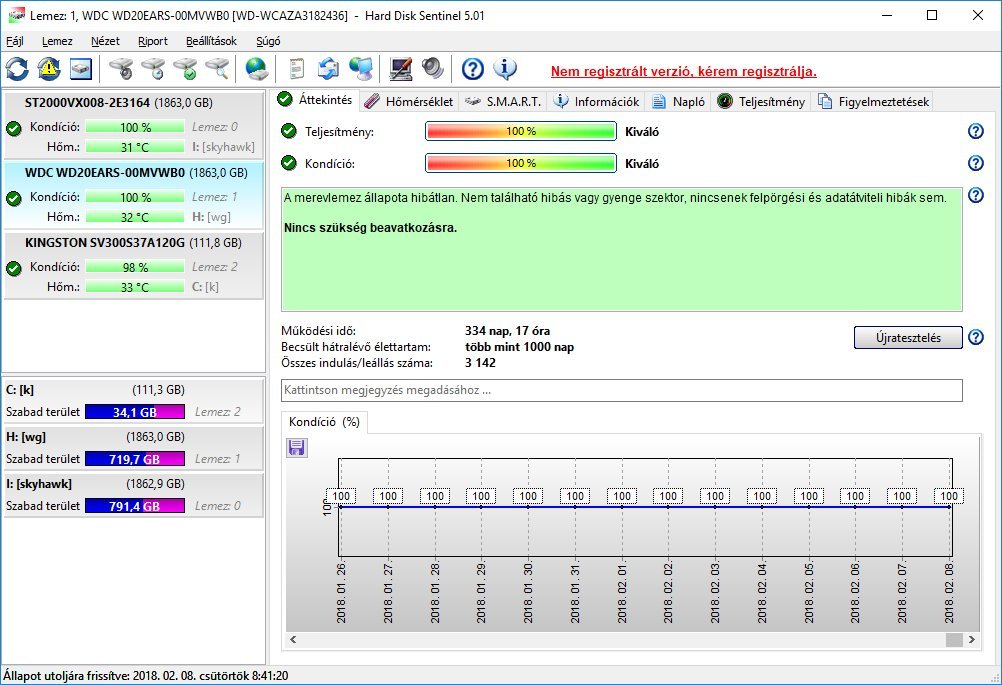
Task: Click the refresh with warning triangle icon
Action: coord(49,69)
